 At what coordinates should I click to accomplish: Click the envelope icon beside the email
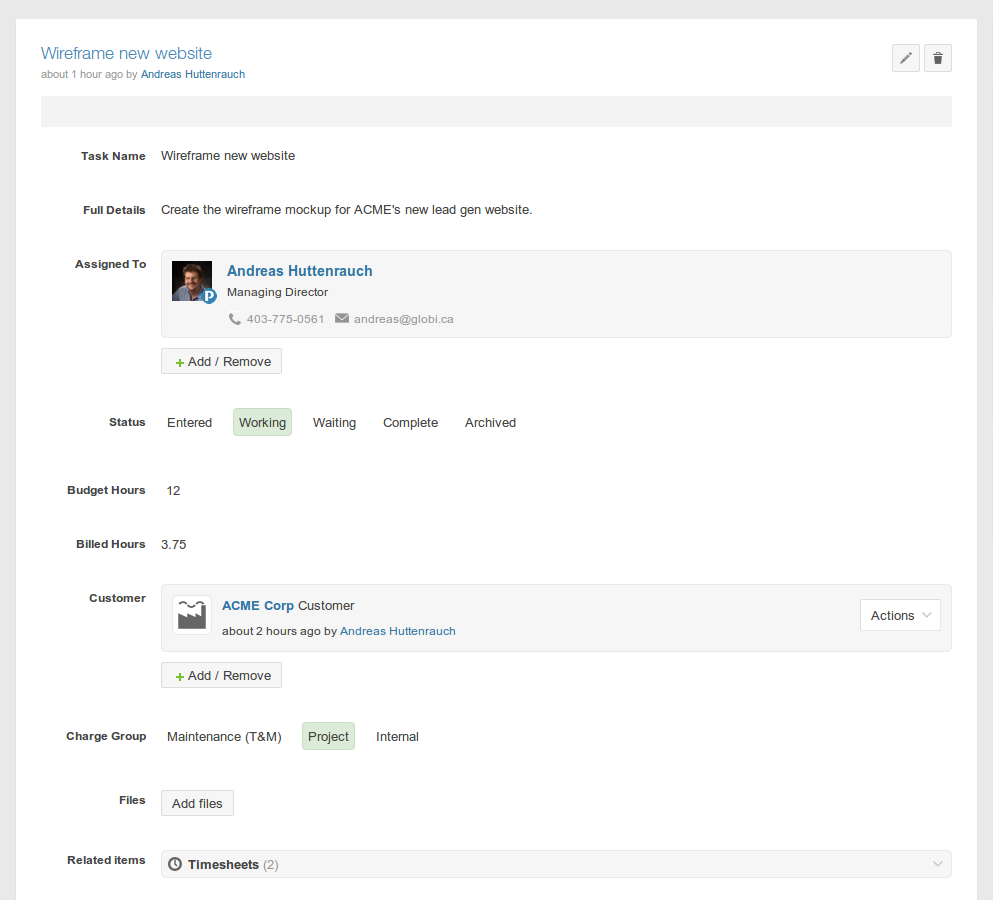[342, 319]
